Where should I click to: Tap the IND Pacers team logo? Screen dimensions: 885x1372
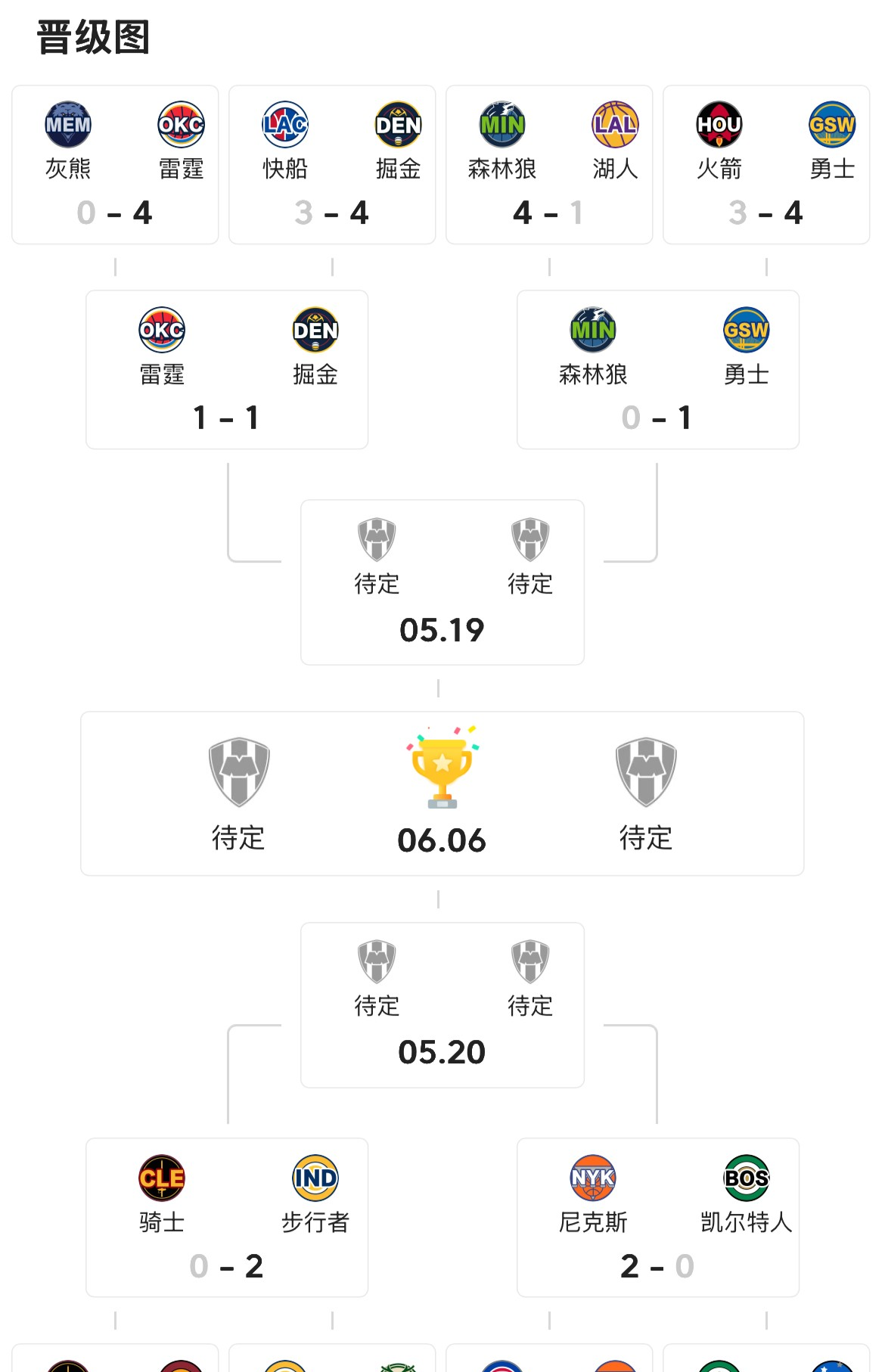coord(315,1178)
